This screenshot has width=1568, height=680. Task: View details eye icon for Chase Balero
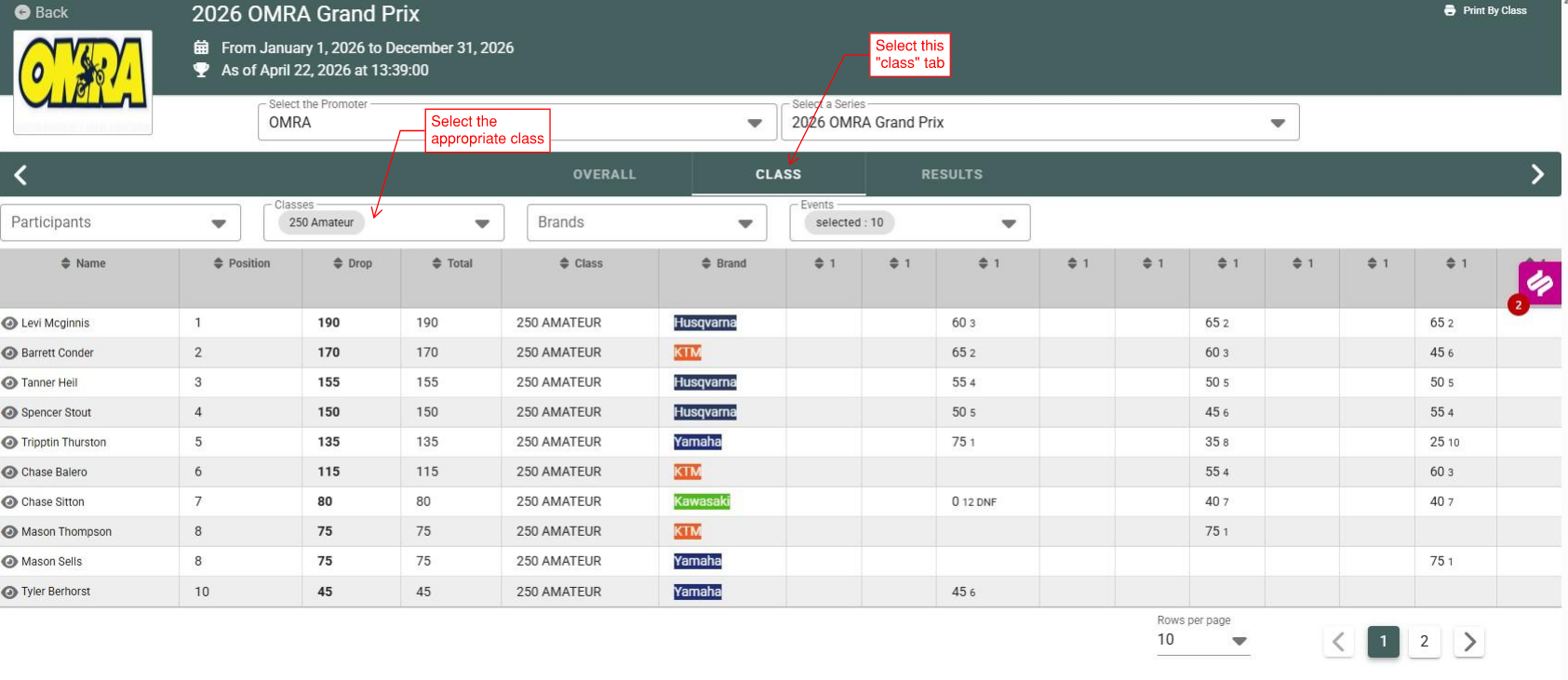pyautogui.click(x=9, y=472)
